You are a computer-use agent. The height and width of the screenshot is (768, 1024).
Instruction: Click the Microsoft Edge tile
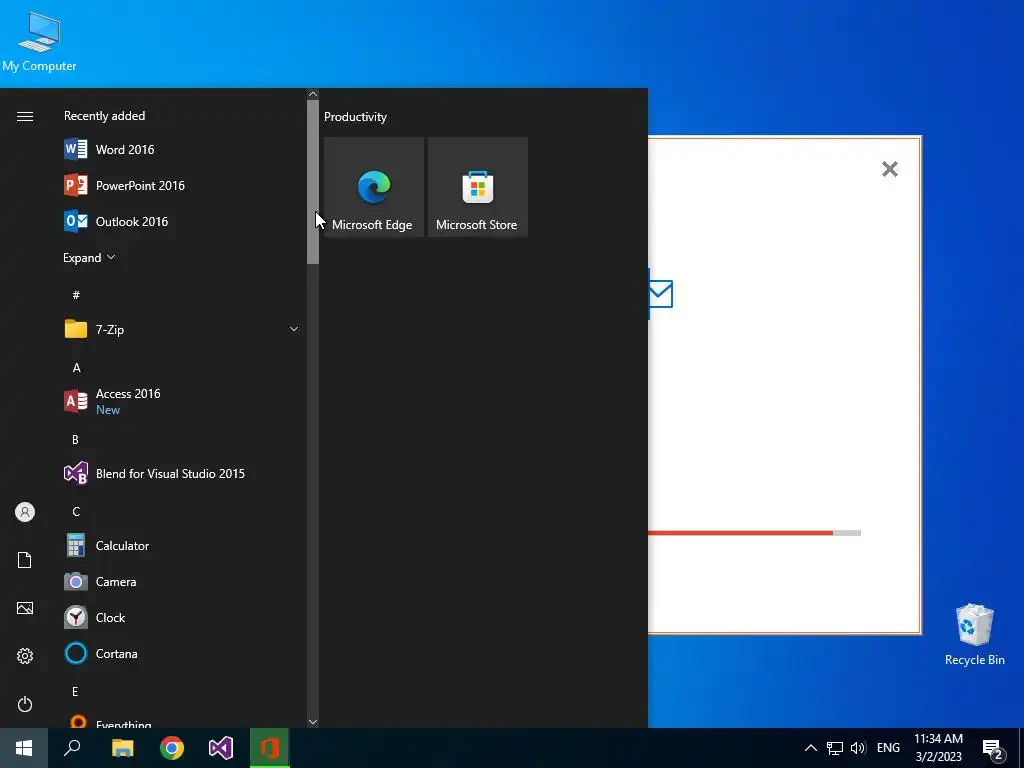click(374, 187)
